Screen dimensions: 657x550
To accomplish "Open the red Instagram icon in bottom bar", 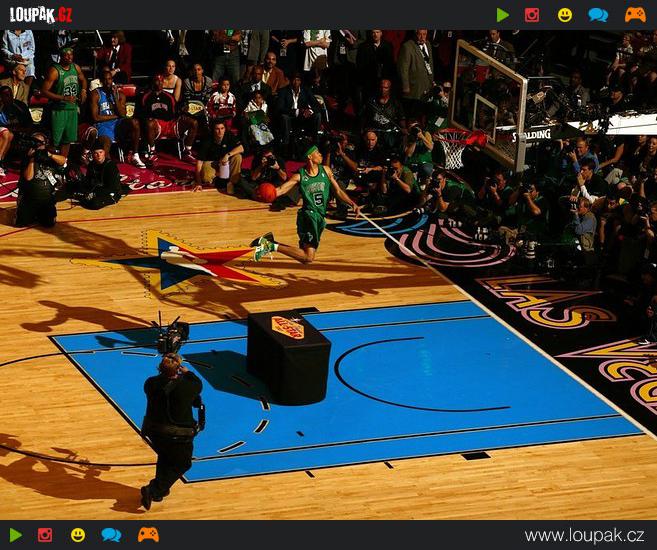I will [x=45, y=535].
